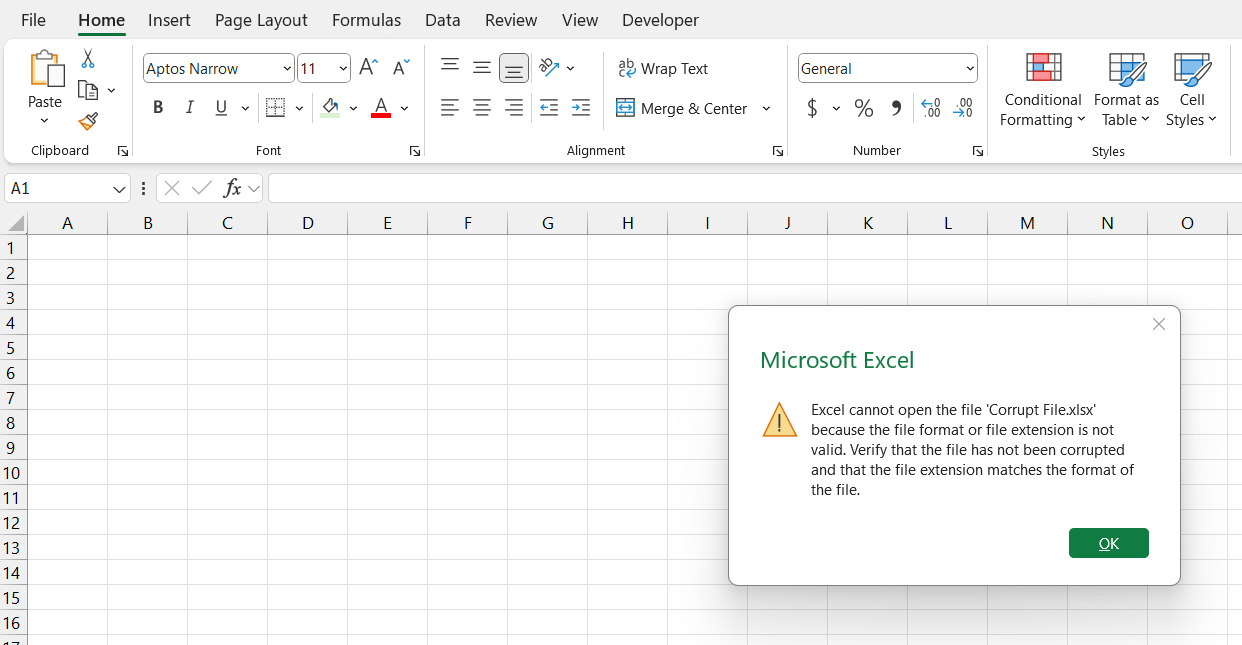
Task: Switch to the Formulas tab
Action: click(x=366, y=20)
